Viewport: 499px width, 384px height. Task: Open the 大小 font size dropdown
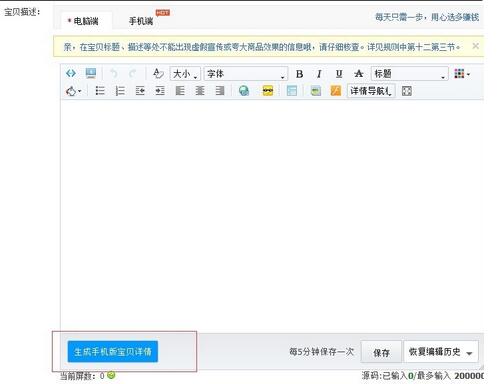[x=185, y=74]
